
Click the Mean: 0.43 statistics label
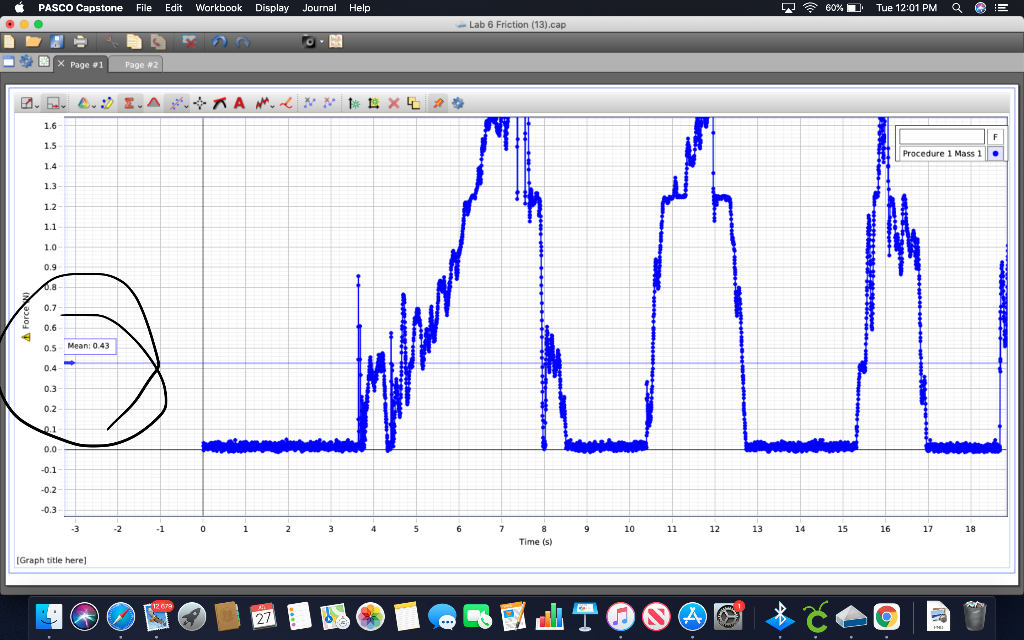coord(89,346)
